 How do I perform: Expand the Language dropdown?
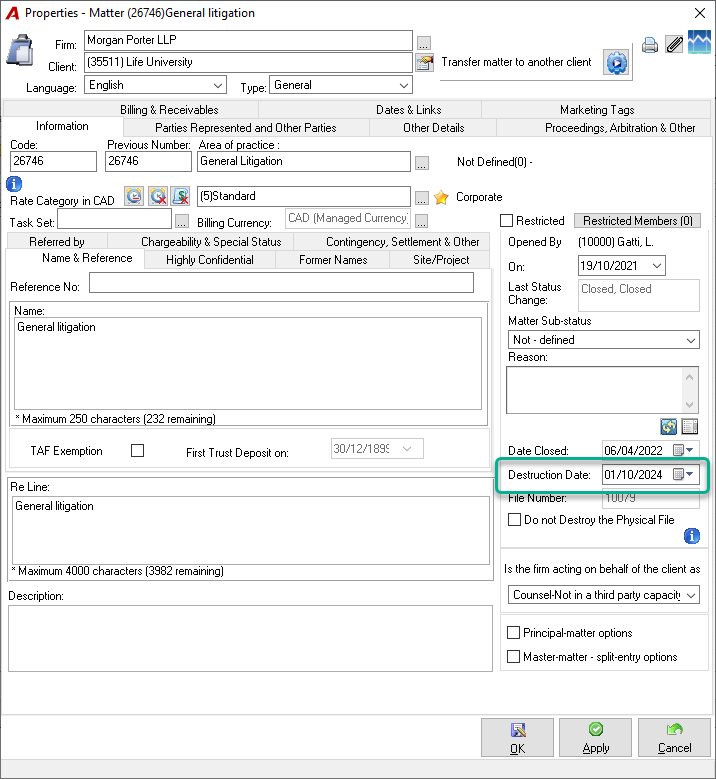[218, 85]
